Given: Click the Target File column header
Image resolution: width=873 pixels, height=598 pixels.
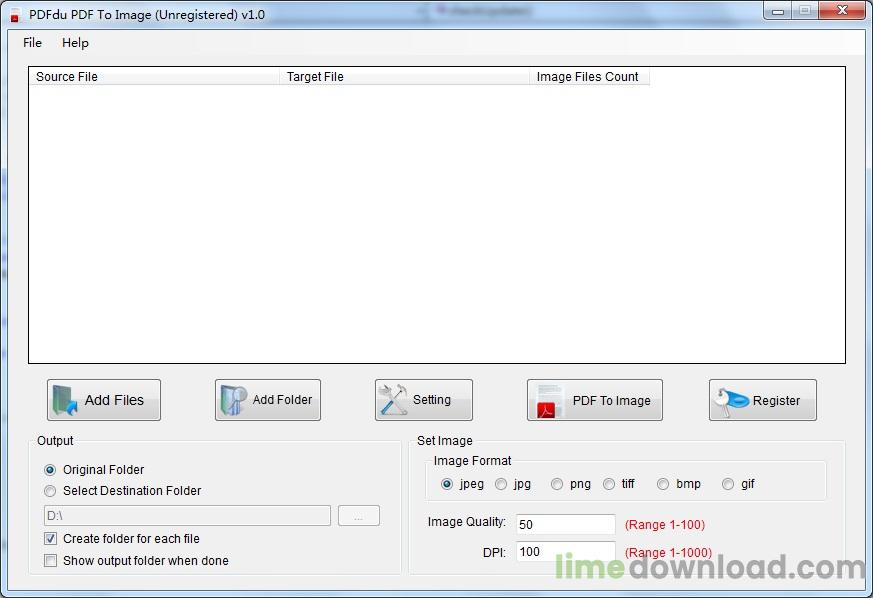Looking at the screenshot, I should (404, 77).
